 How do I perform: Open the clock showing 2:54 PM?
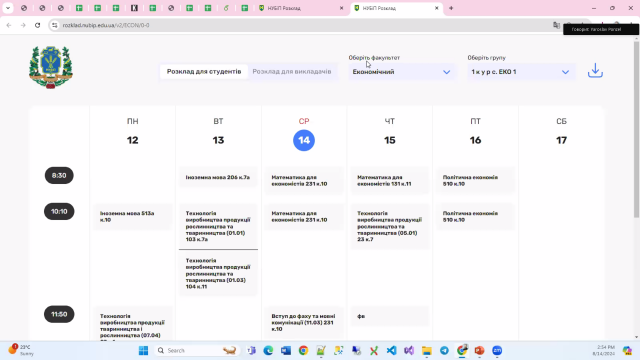[x=604, y=350]
